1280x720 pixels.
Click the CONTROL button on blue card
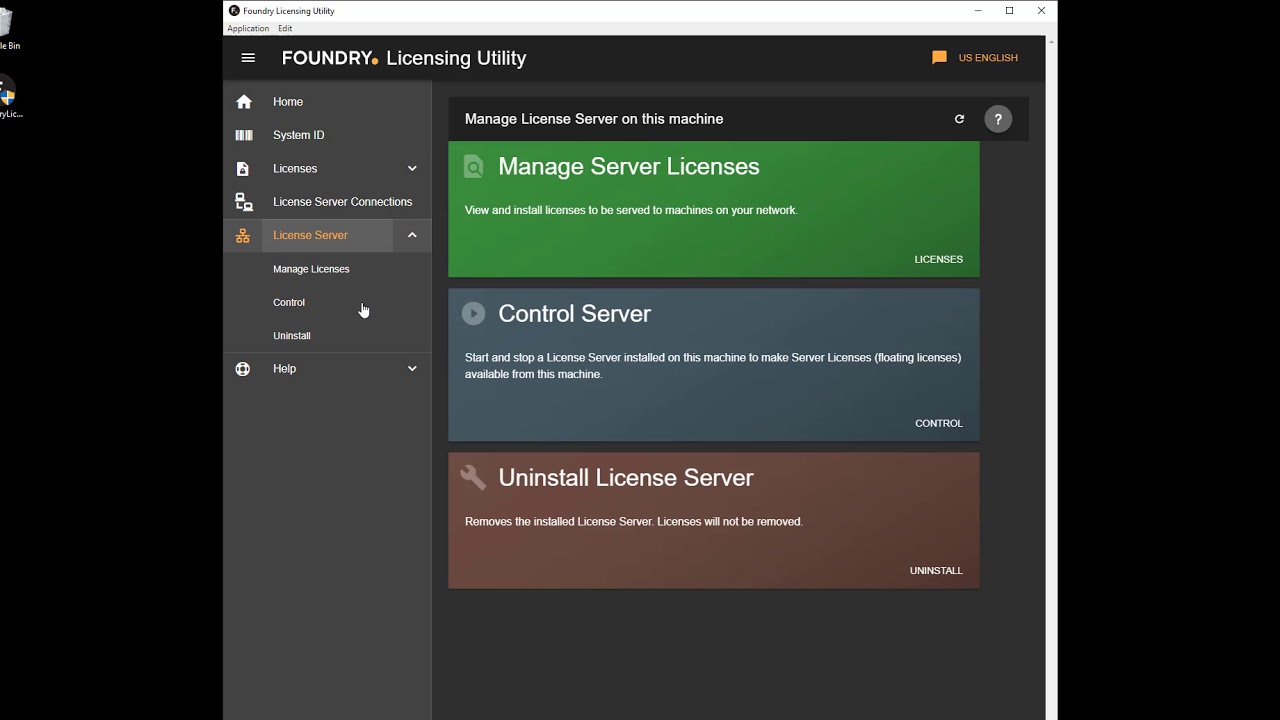pos(938,423)
